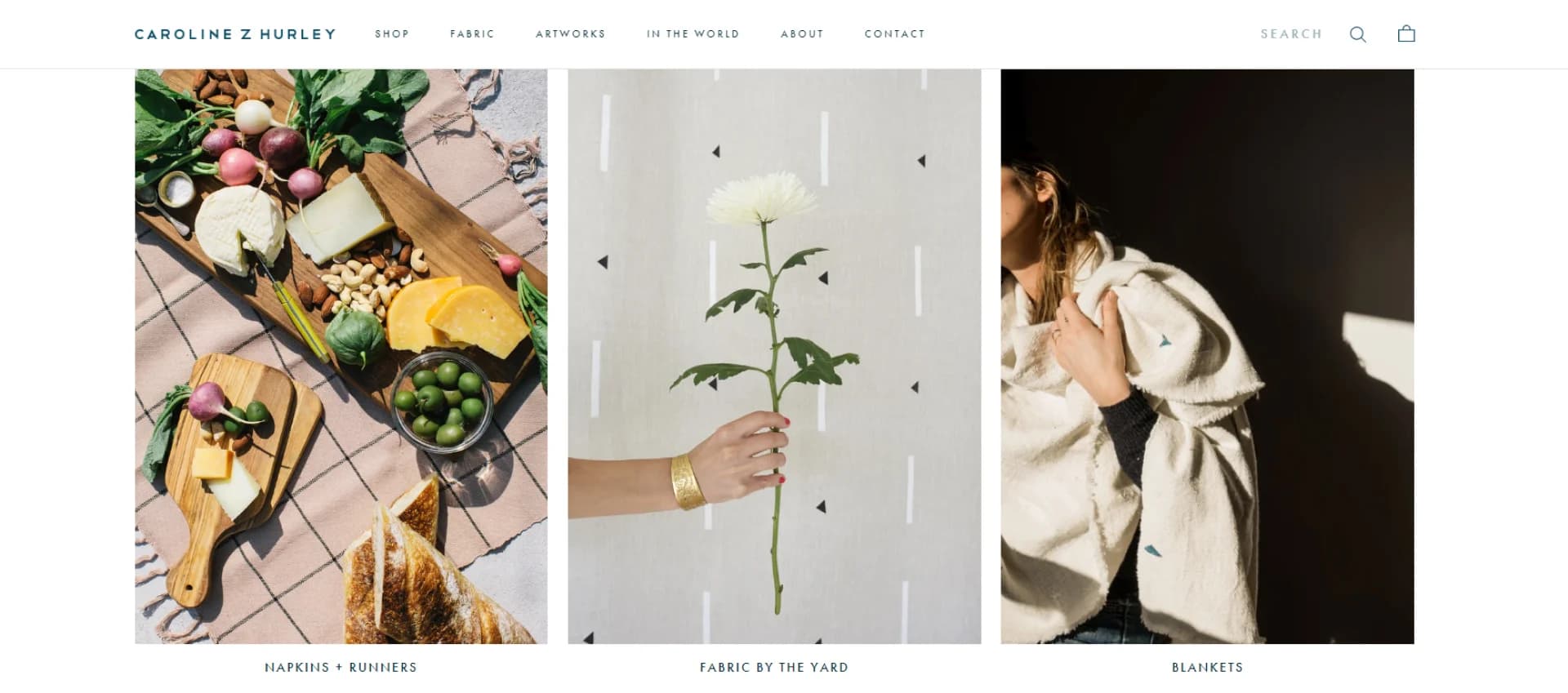Click the woman wrapped in blanket photo

[x=1207, y=357]
